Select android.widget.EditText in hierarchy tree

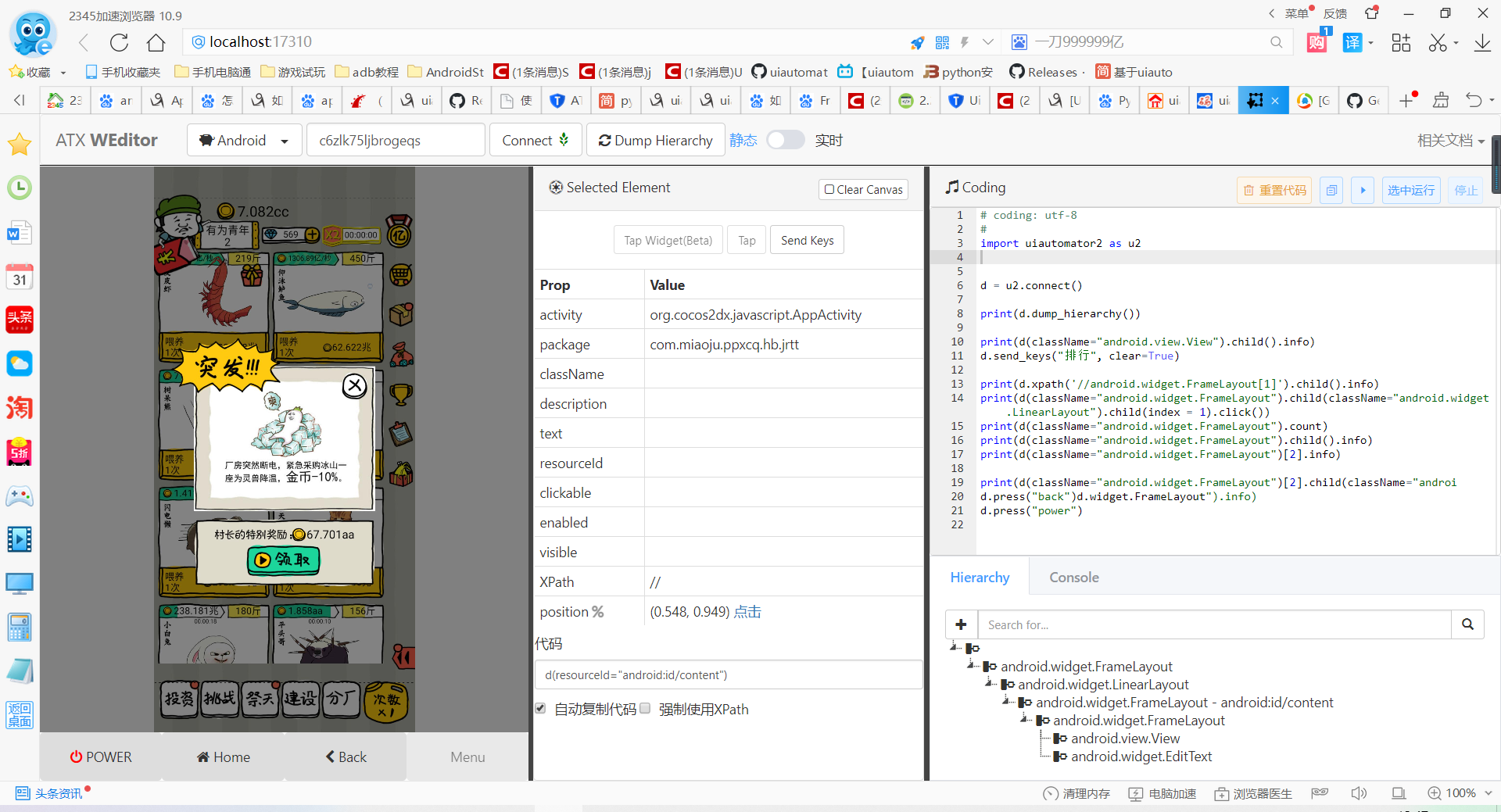tap(1141, 756)
